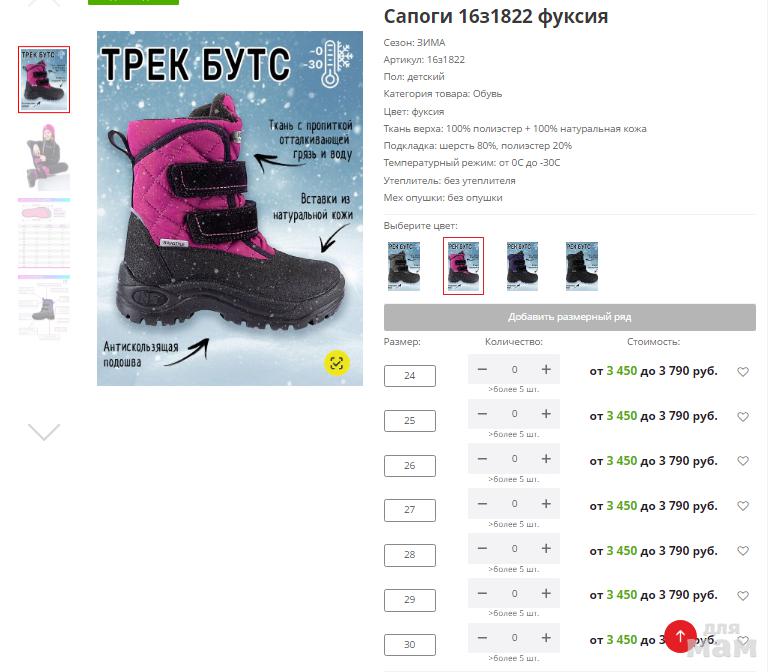Increase quantity for size 27 with plus

[546, 504]
